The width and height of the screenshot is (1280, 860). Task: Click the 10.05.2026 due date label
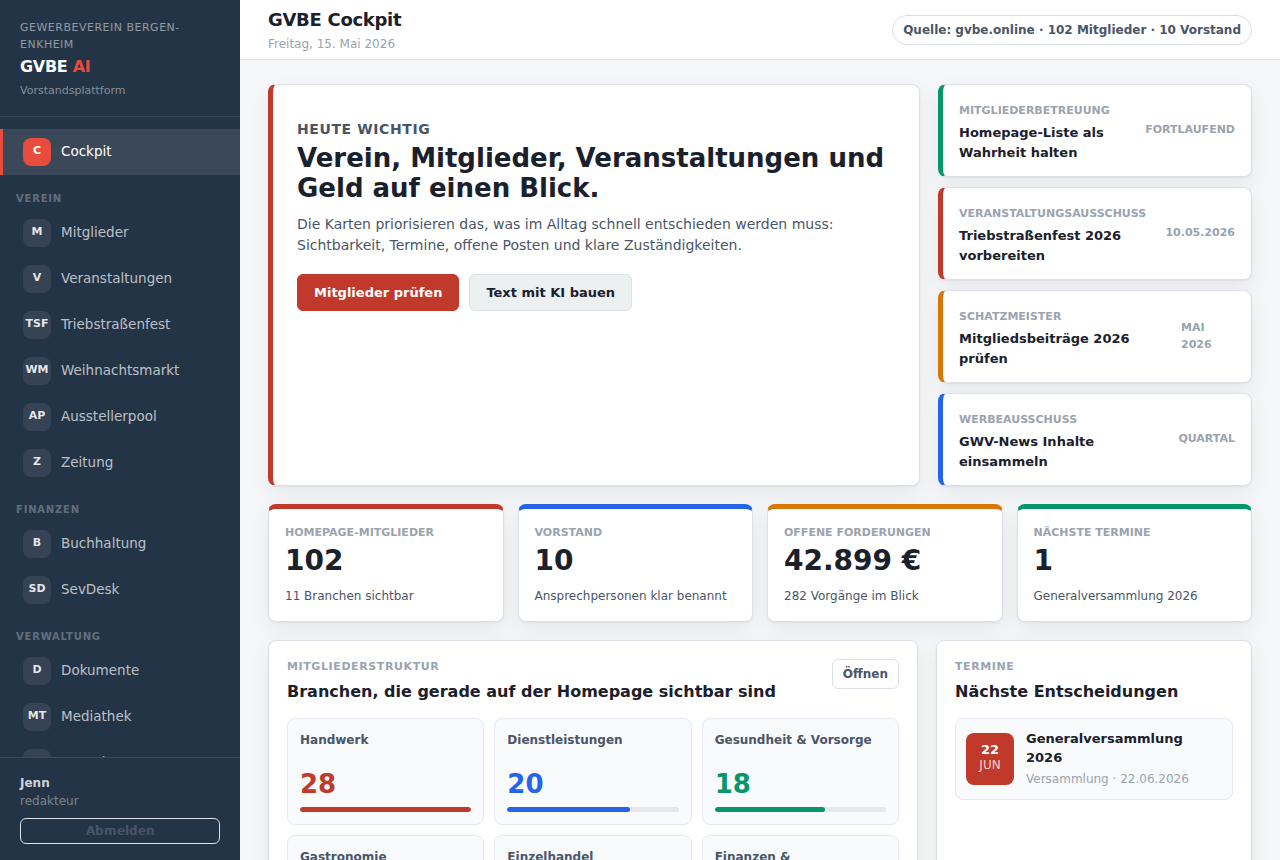coord(1200,232)
